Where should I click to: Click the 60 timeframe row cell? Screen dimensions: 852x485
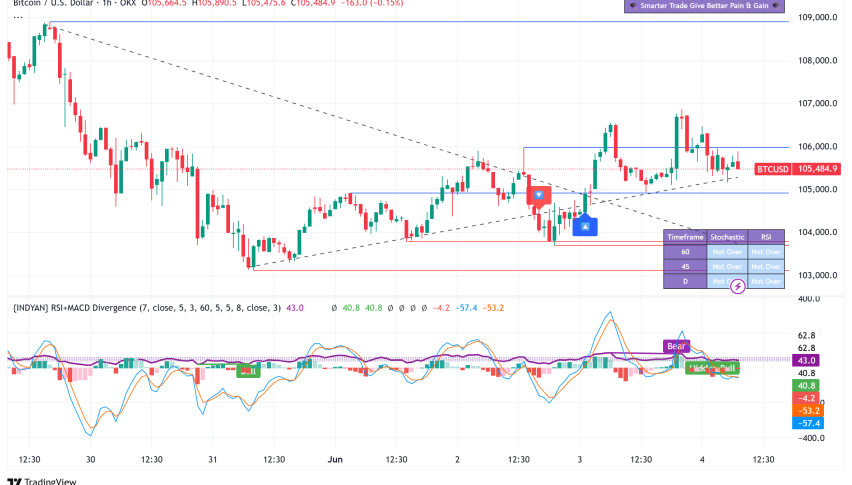(685, 251)
